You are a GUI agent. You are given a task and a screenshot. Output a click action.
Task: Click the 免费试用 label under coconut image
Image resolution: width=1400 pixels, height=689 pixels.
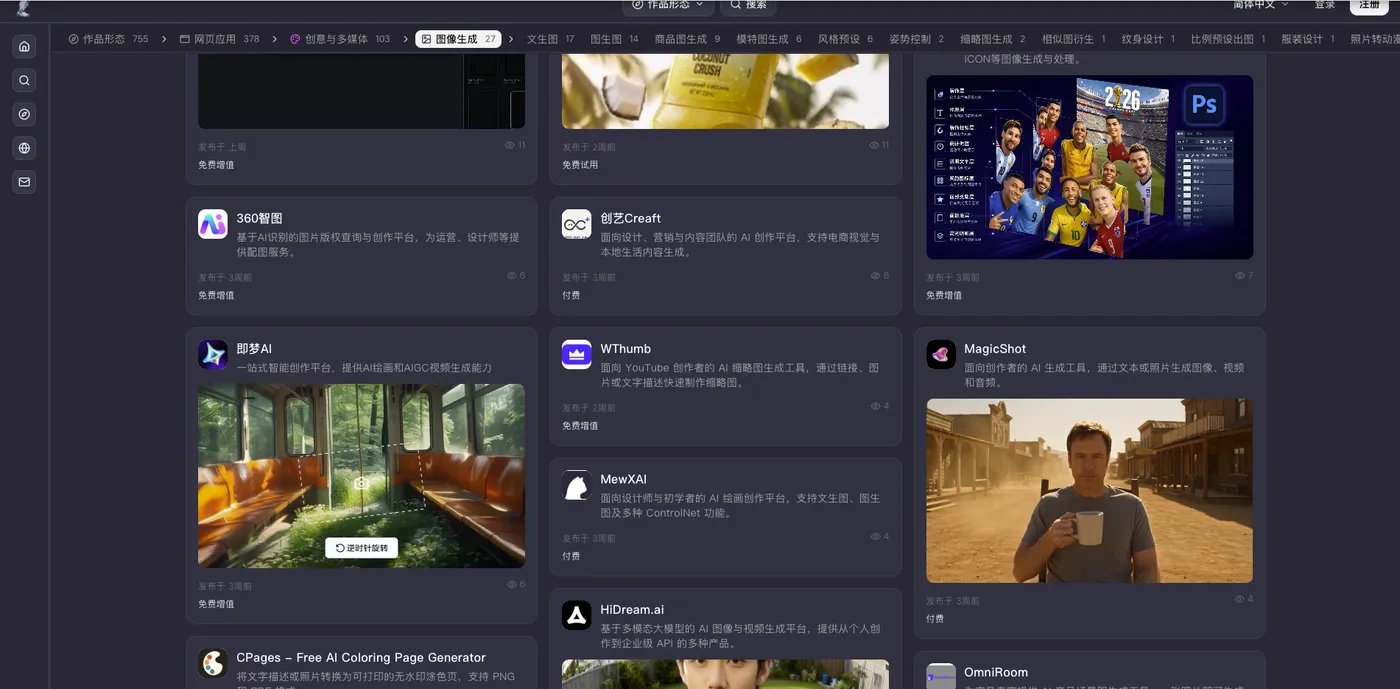click(x=580, y=165)
